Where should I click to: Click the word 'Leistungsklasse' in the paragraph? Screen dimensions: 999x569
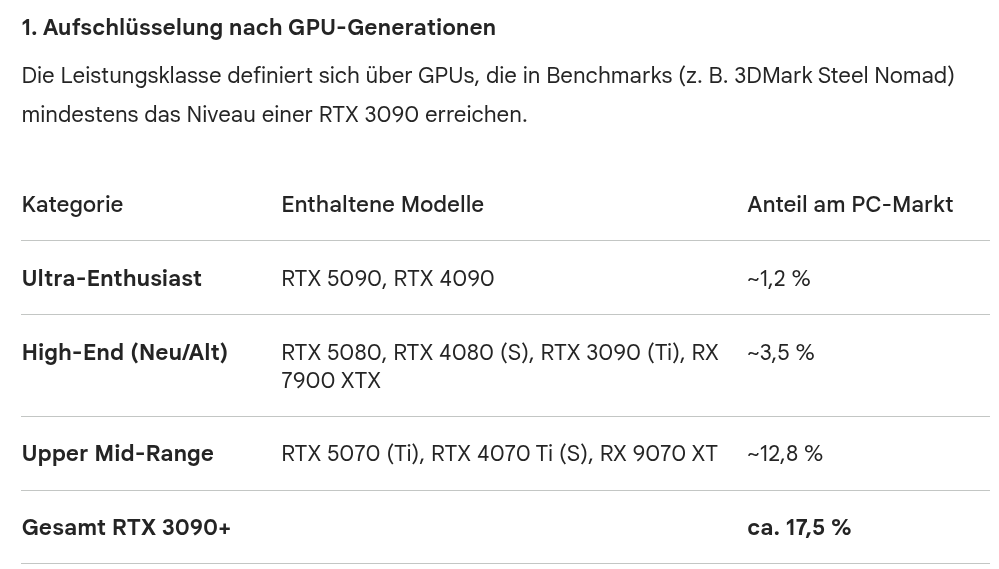[141, 75]
